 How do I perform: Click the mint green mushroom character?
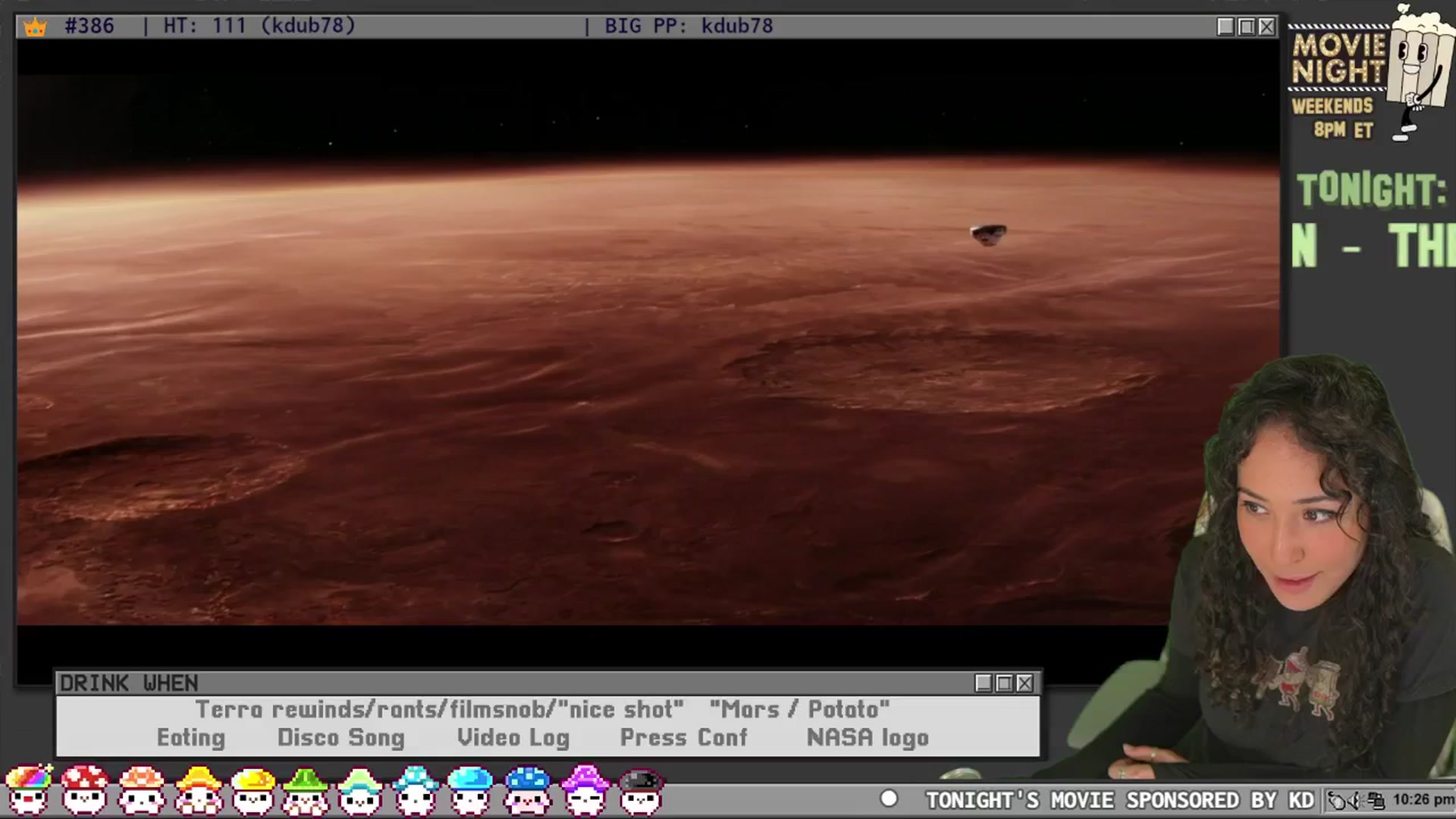[x=360, y=790]
